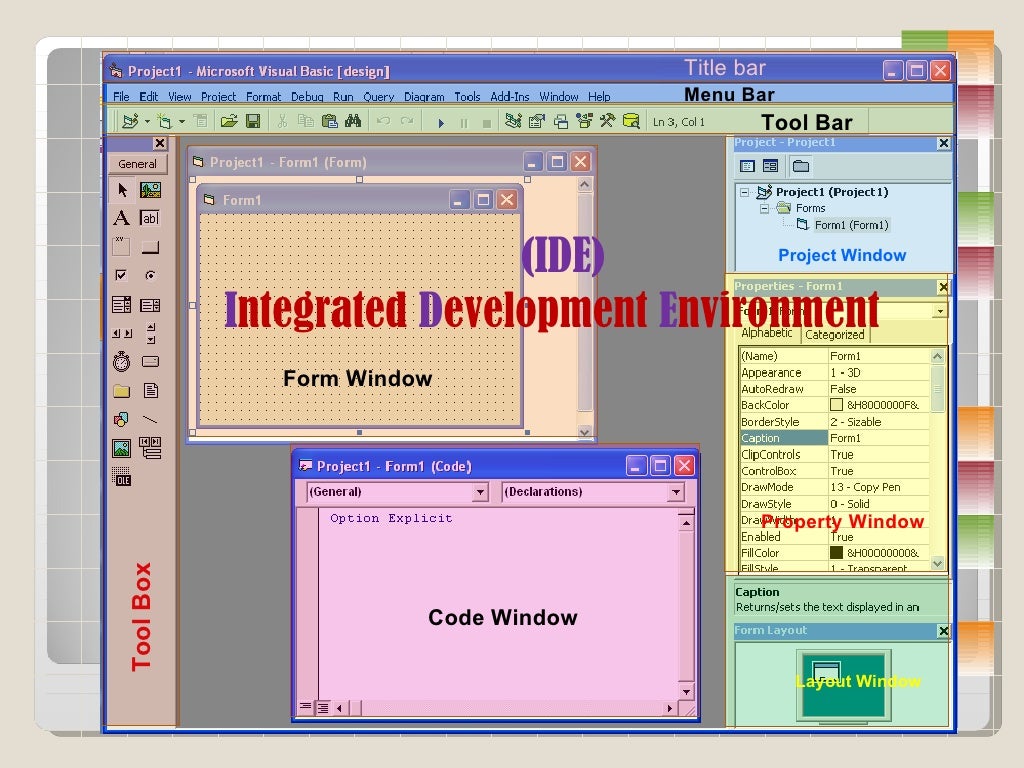Open the Properties object selector dropdown
Image resolution: width=1024 pixels, height=768 pixels.
click(x=940, y=311)
